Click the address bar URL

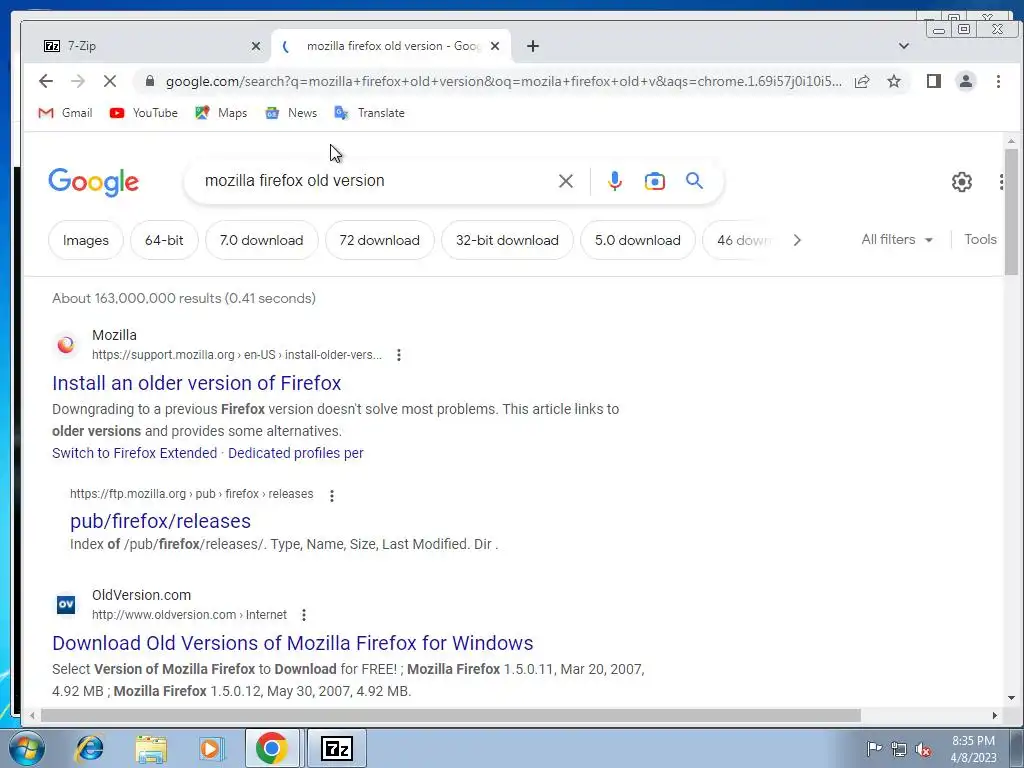pyautogui.click(x=503, y=82)
